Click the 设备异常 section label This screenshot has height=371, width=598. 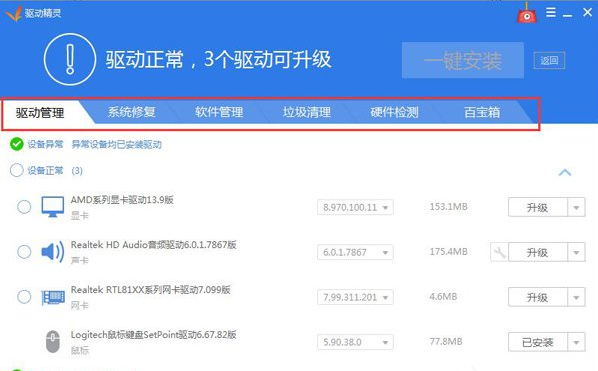pos(45,144)
